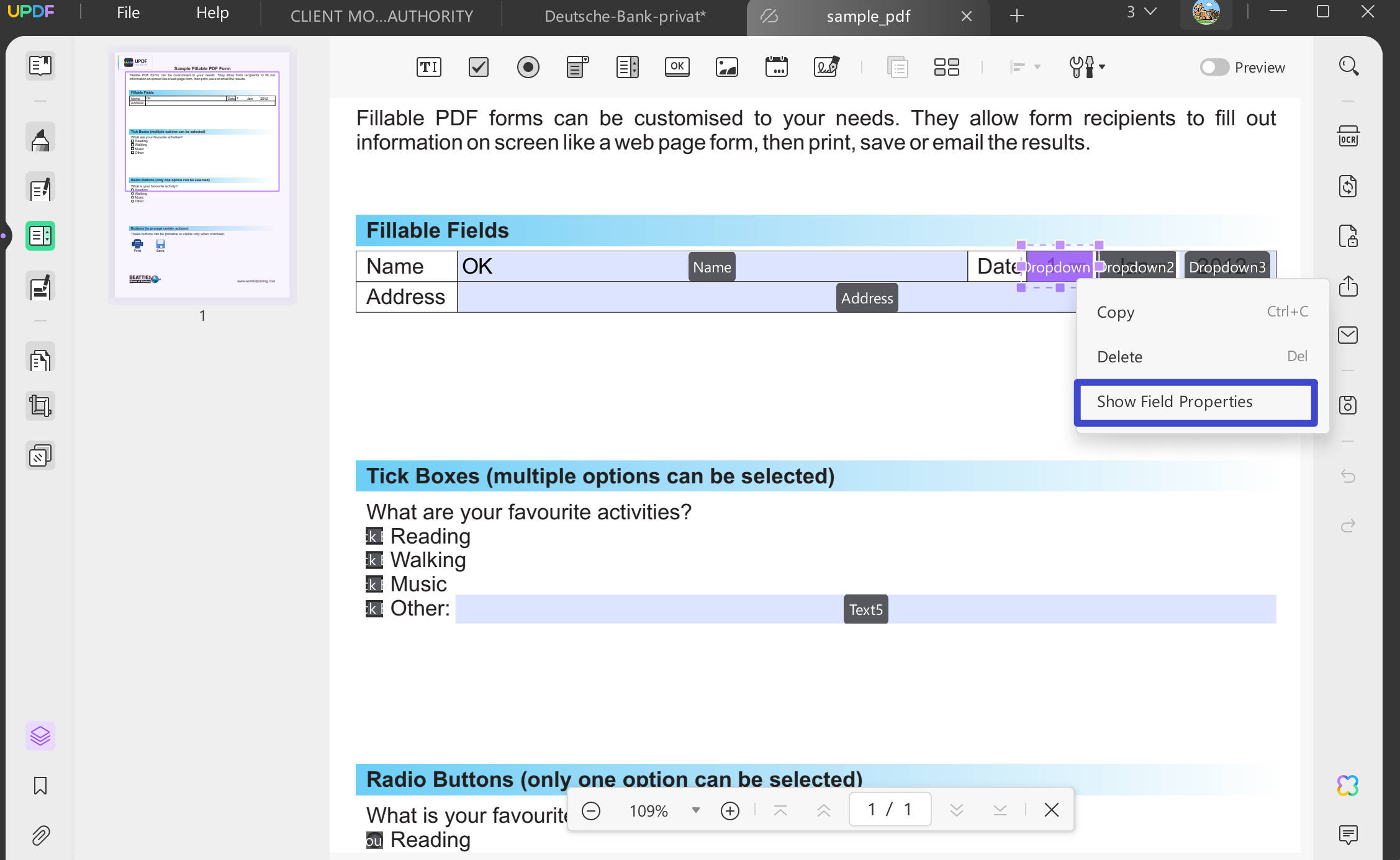Tick the Walking checkbox
The height and width of the screenshot is (860, 1400).
pos(374,559)
